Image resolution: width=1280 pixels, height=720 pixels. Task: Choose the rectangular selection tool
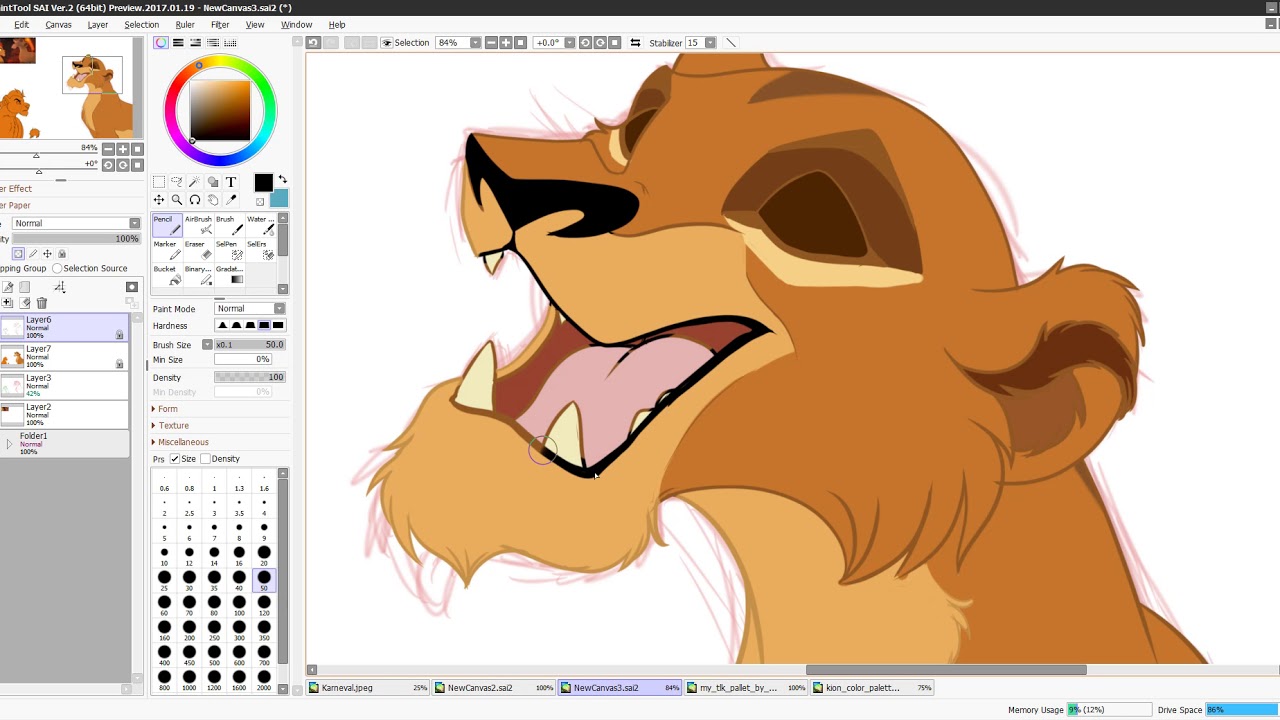point(159,182)
